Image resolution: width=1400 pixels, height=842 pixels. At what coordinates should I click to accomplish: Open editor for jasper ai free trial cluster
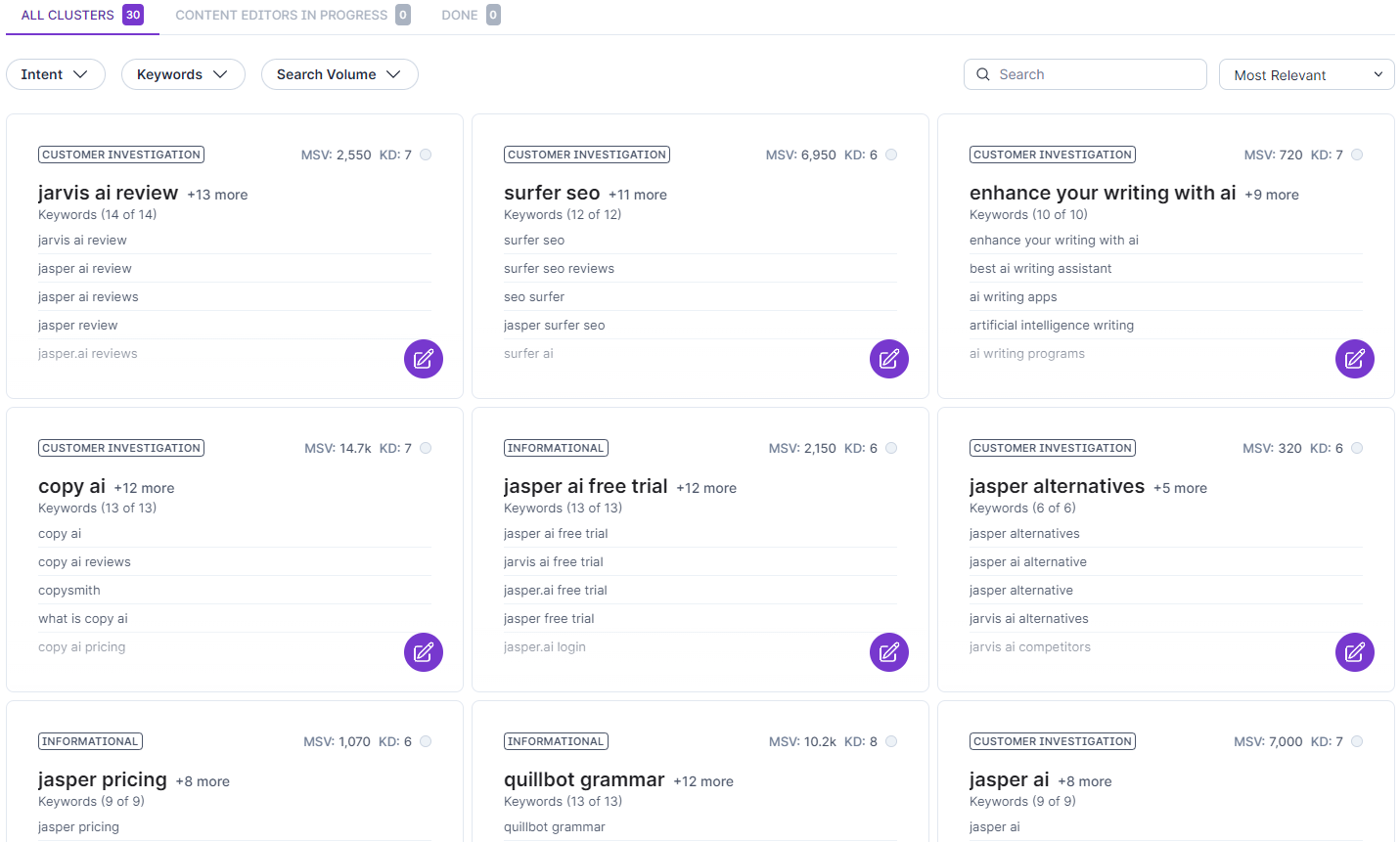[889, 652]
